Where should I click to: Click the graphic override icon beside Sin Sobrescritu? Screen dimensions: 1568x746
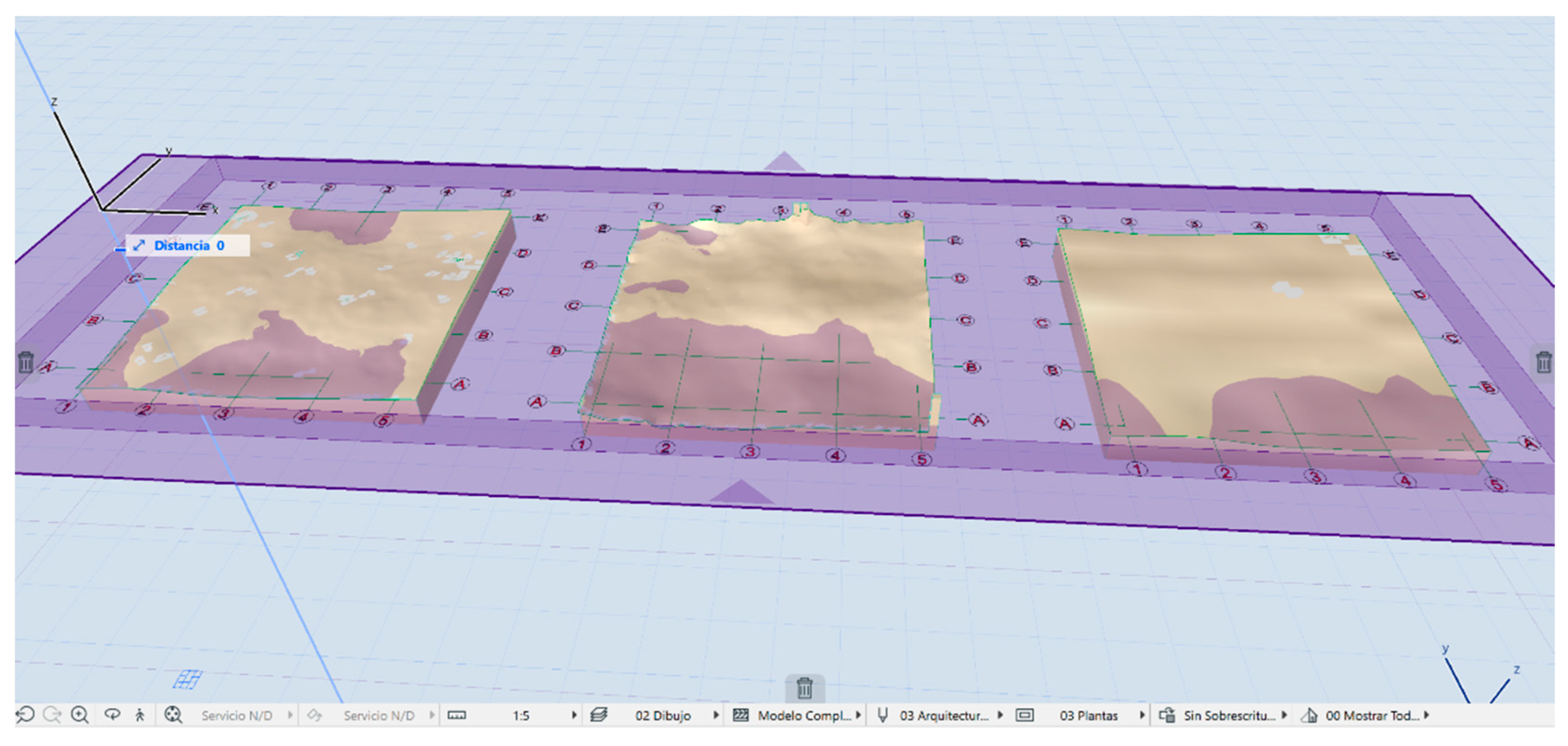point(1166,715)
